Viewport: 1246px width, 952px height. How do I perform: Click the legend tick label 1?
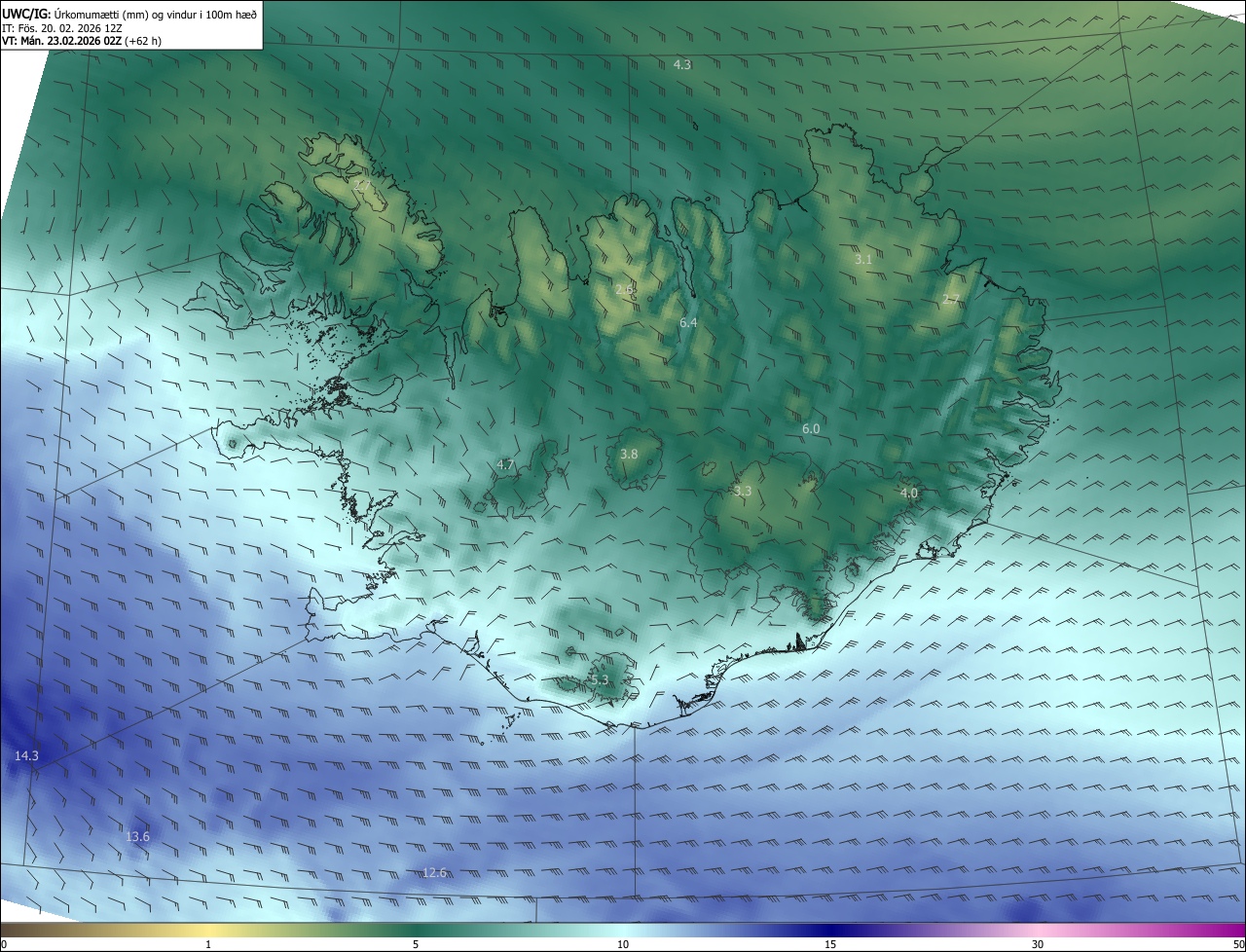208,944
